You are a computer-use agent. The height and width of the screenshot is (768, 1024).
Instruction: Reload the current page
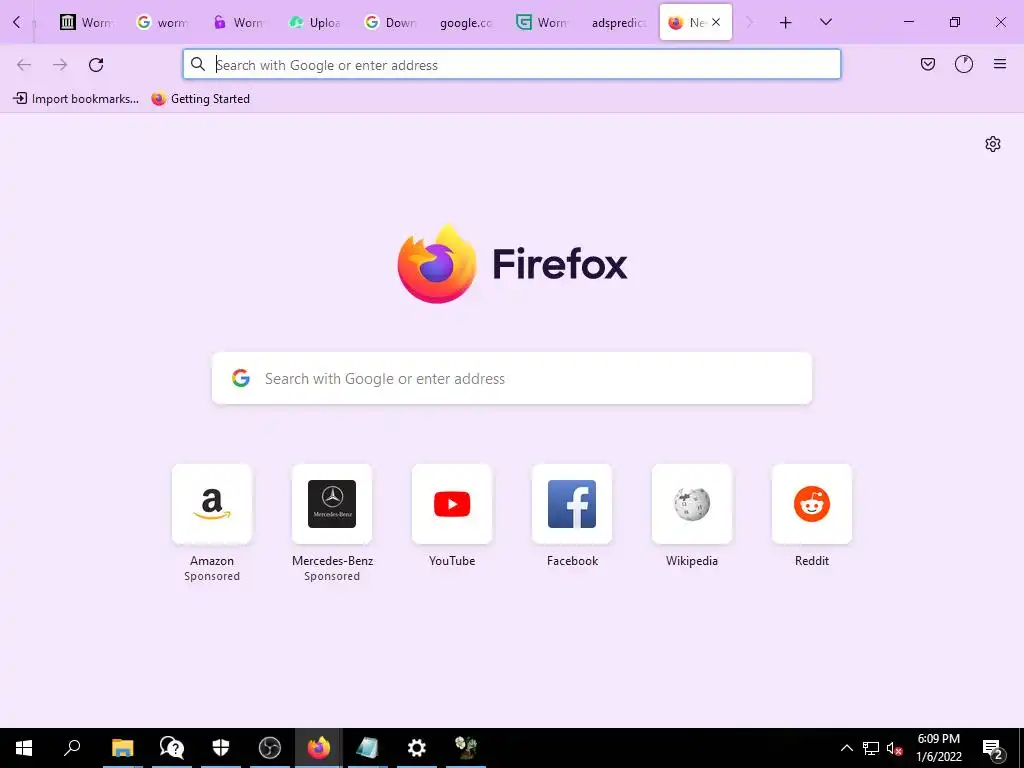96,65
